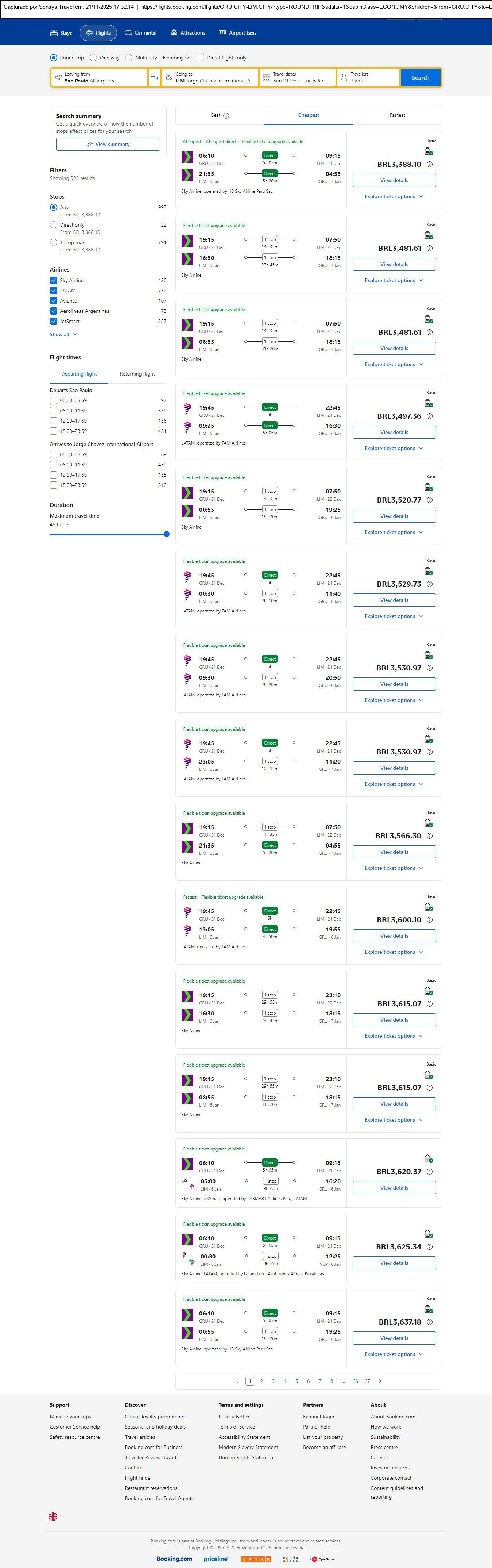Image resolution: width=492 pixels, height=1568 pixels.
Task: Click the UK flag language icon
Action: point(53,1516)
